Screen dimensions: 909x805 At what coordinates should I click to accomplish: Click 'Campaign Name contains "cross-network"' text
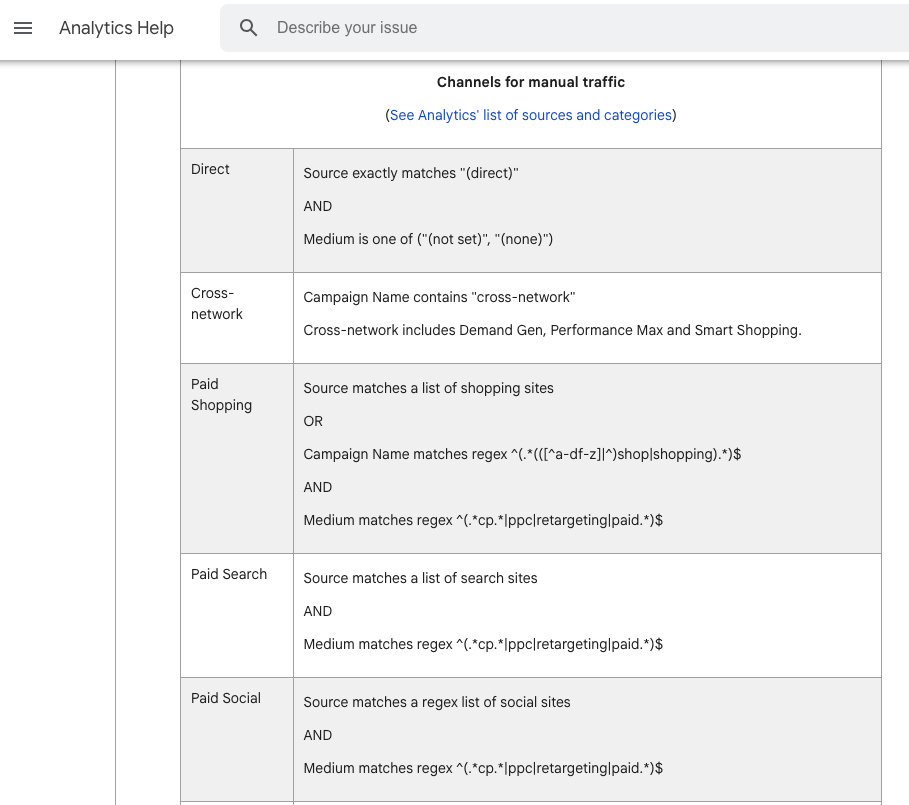point(439,297)
